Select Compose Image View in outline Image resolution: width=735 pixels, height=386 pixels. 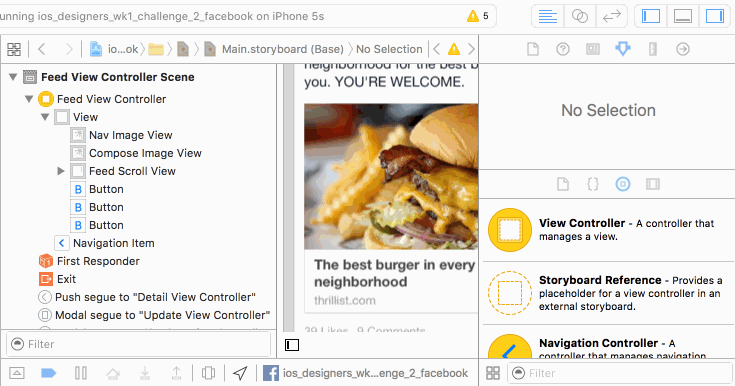136,153
